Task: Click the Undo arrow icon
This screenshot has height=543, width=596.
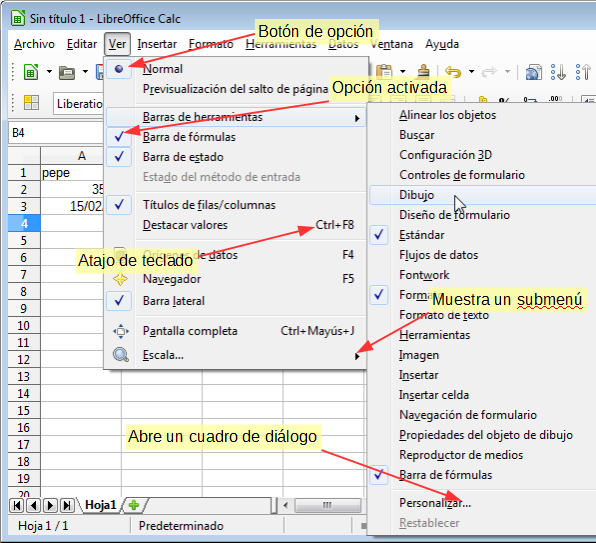Action: (x=453, y=71)
